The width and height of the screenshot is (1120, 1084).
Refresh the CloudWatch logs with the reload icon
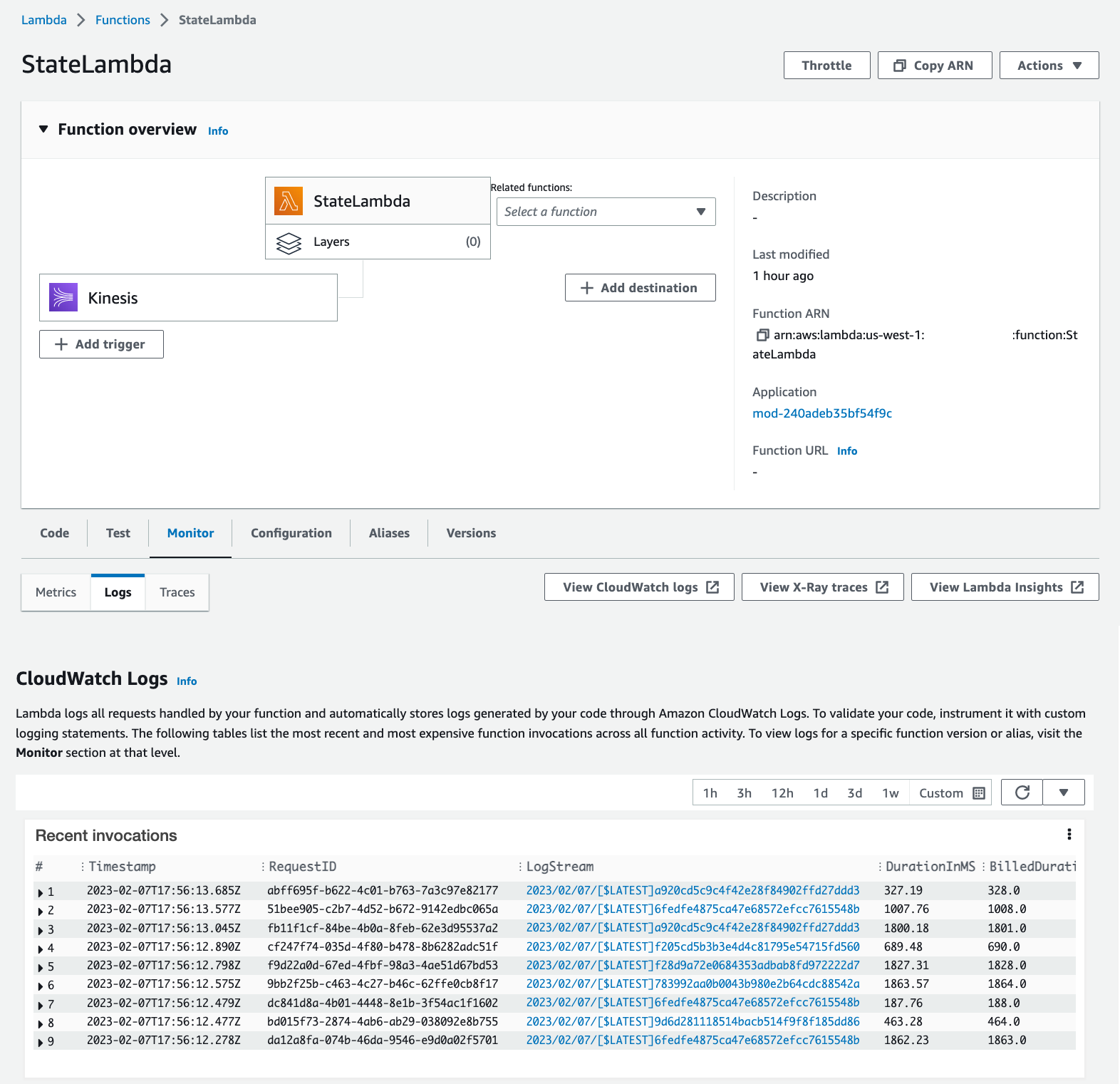pyautogui.click(x=1022, y=793)
